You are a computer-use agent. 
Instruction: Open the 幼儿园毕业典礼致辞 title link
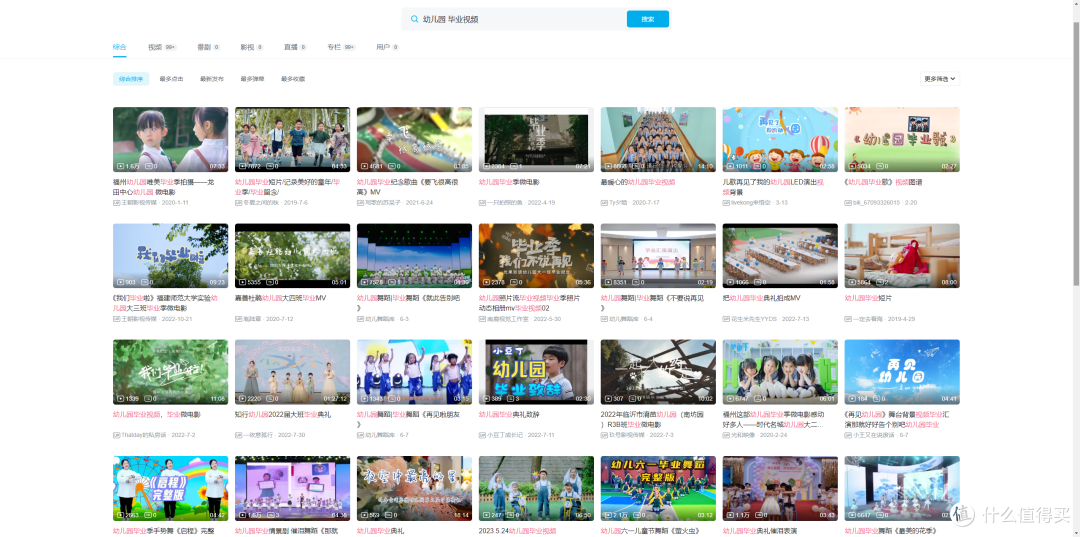tap(509, 415)
